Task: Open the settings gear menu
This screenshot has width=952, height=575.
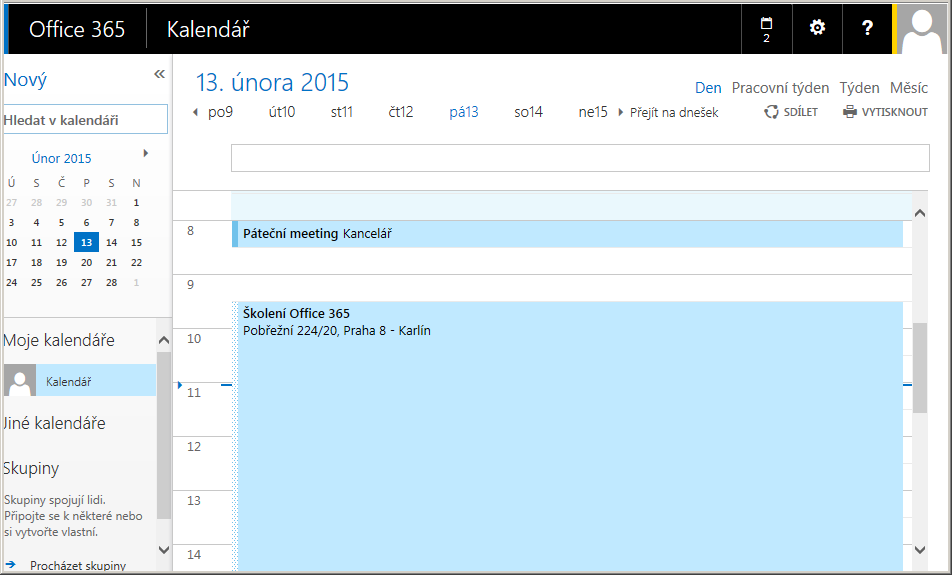Action: pyautogui.click(x=817, y=28)
